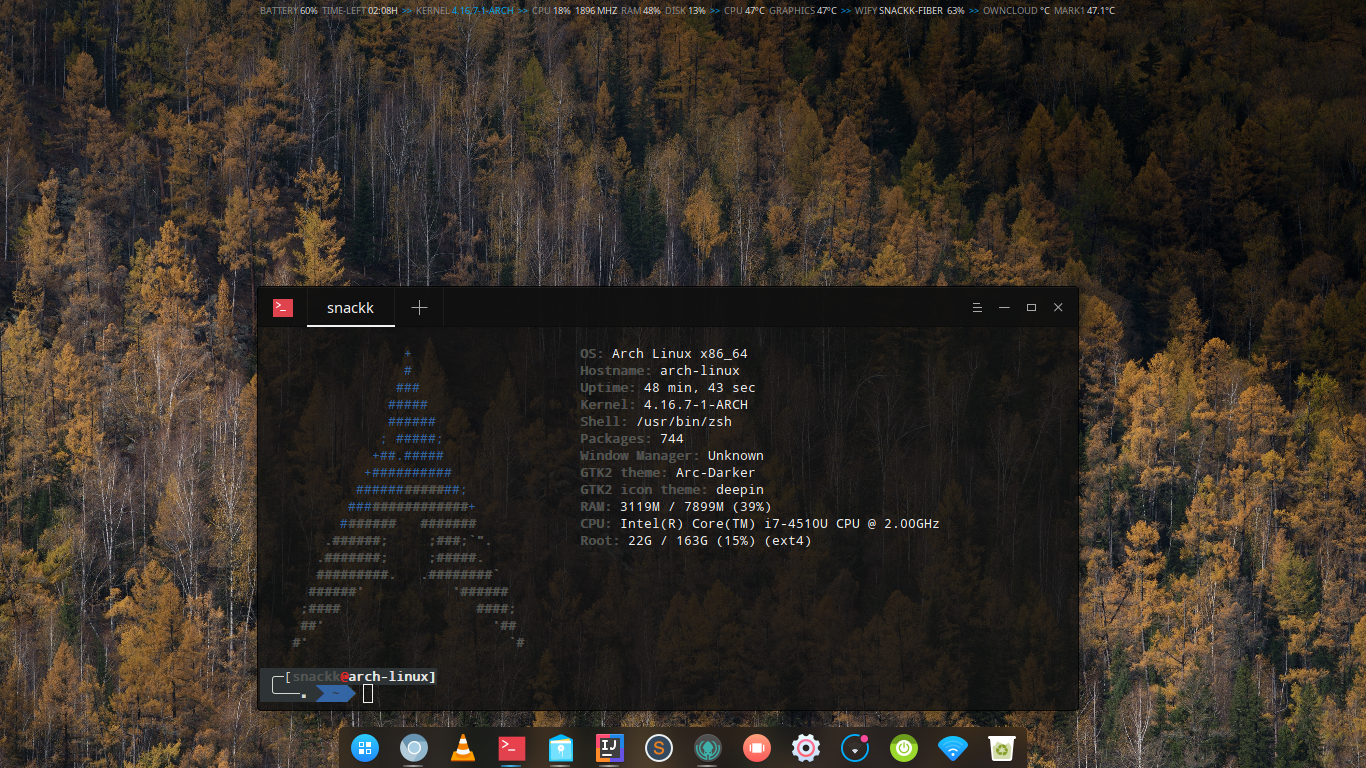Open the orange S circle dock icon
The width and height of the screenshot is (1366, 768).
click(658, 747)
